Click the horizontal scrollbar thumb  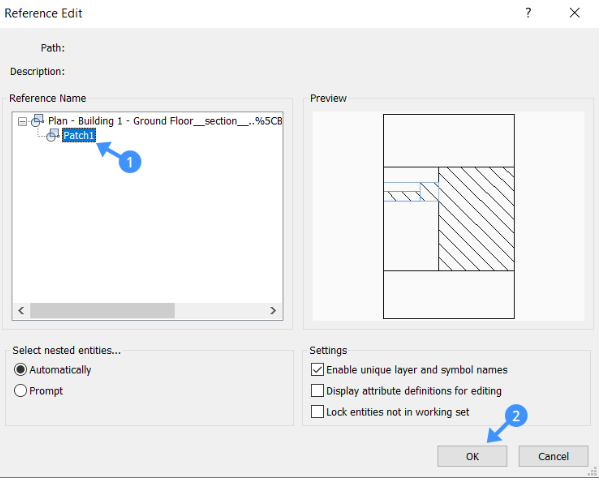[x=102, y=310]
